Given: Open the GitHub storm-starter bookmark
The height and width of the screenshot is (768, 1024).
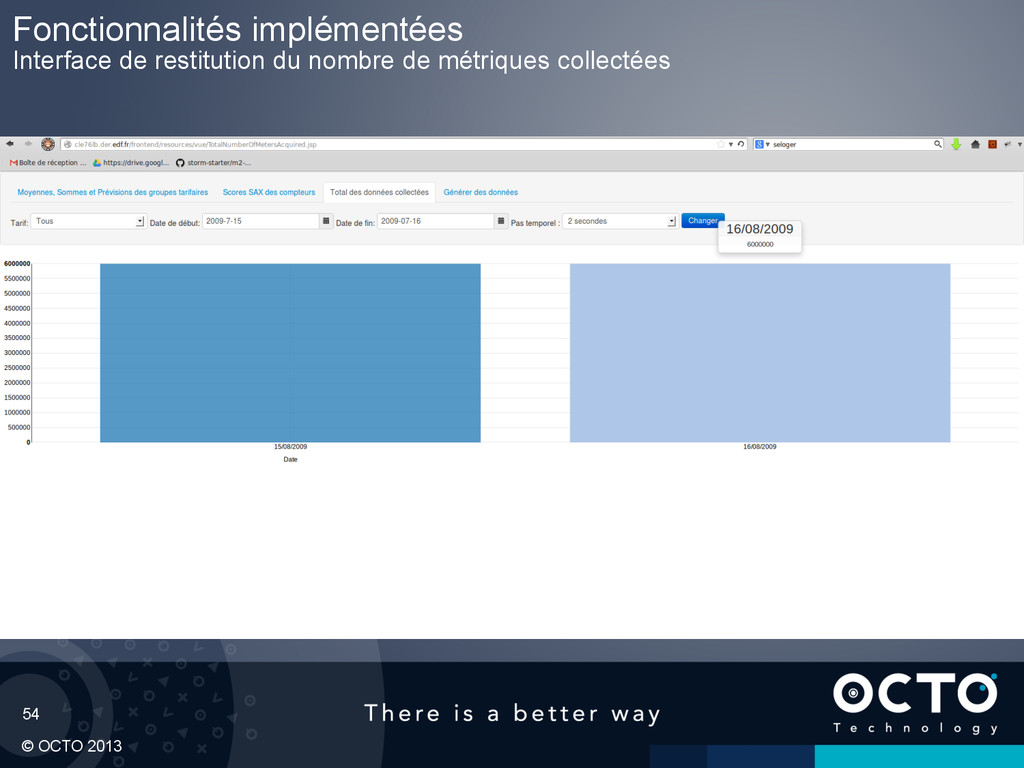Looking at the screenshot, I should coord(214,163).
